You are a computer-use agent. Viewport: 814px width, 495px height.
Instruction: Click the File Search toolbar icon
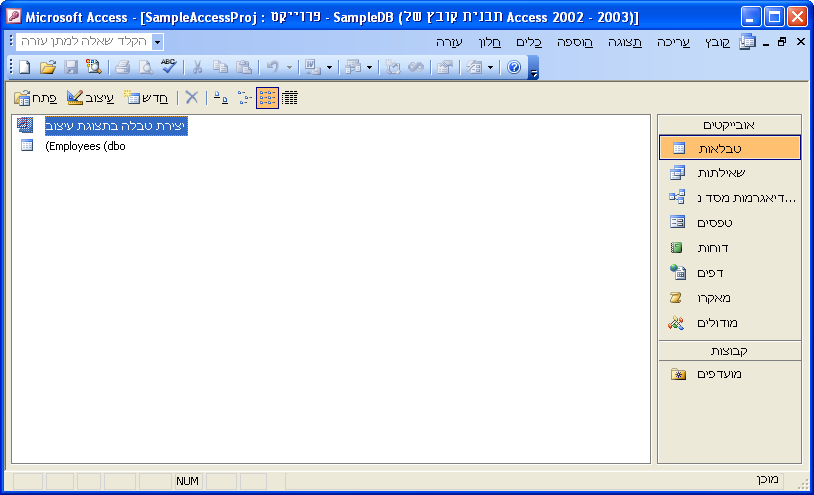(93, 67)
